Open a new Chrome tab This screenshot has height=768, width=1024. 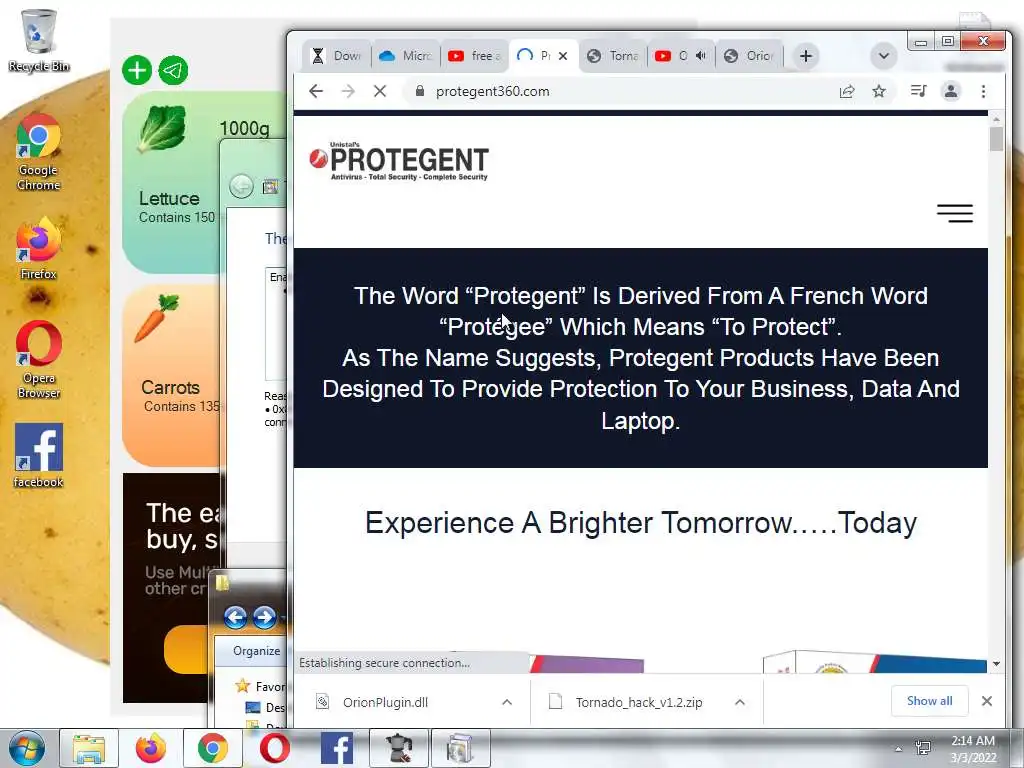[806, 56]
